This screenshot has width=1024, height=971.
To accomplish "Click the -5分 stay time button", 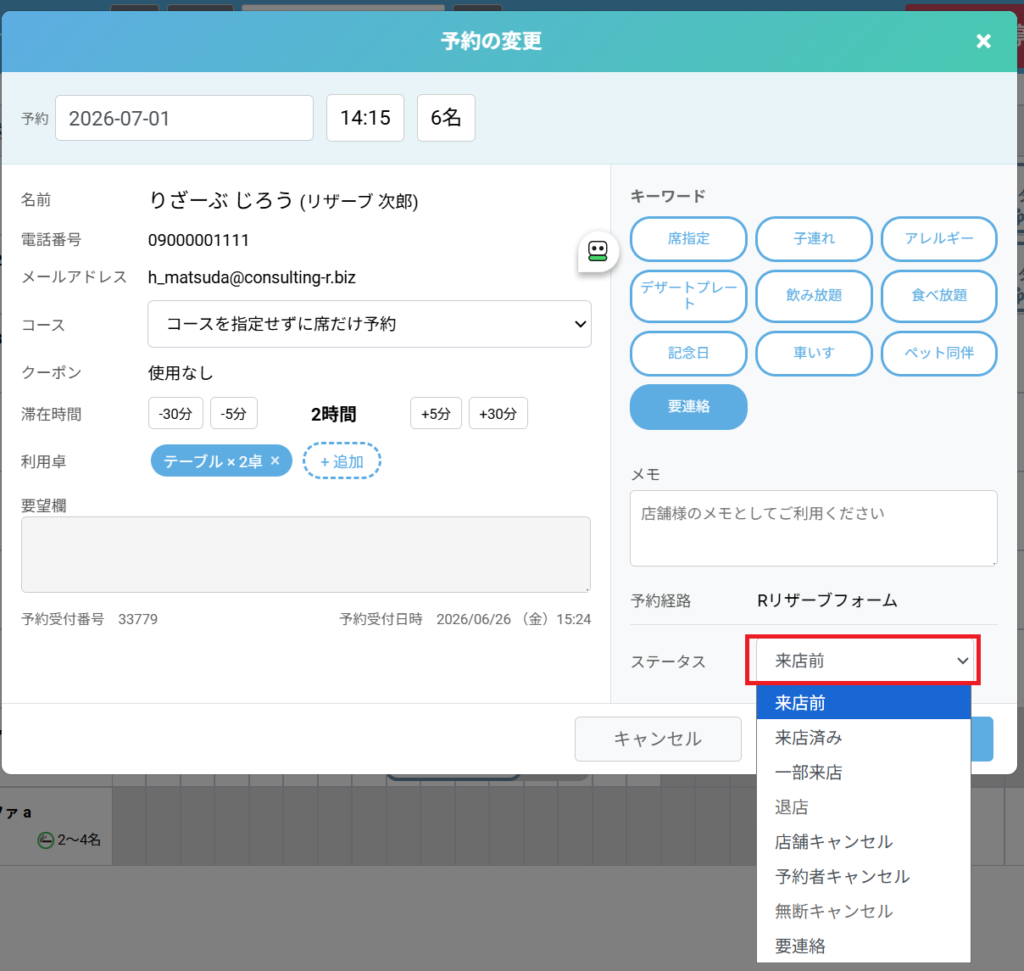I will pos(234,413).
